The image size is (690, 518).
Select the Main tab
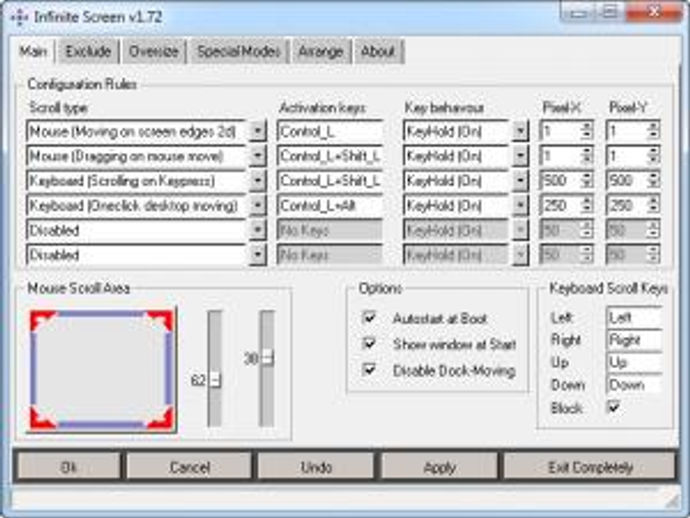point(33,51)
